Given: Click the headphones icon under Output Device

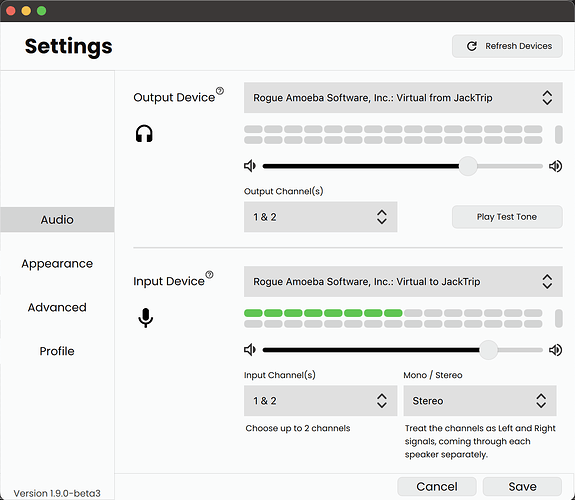Looking at the screenshot, I should 144,134.
